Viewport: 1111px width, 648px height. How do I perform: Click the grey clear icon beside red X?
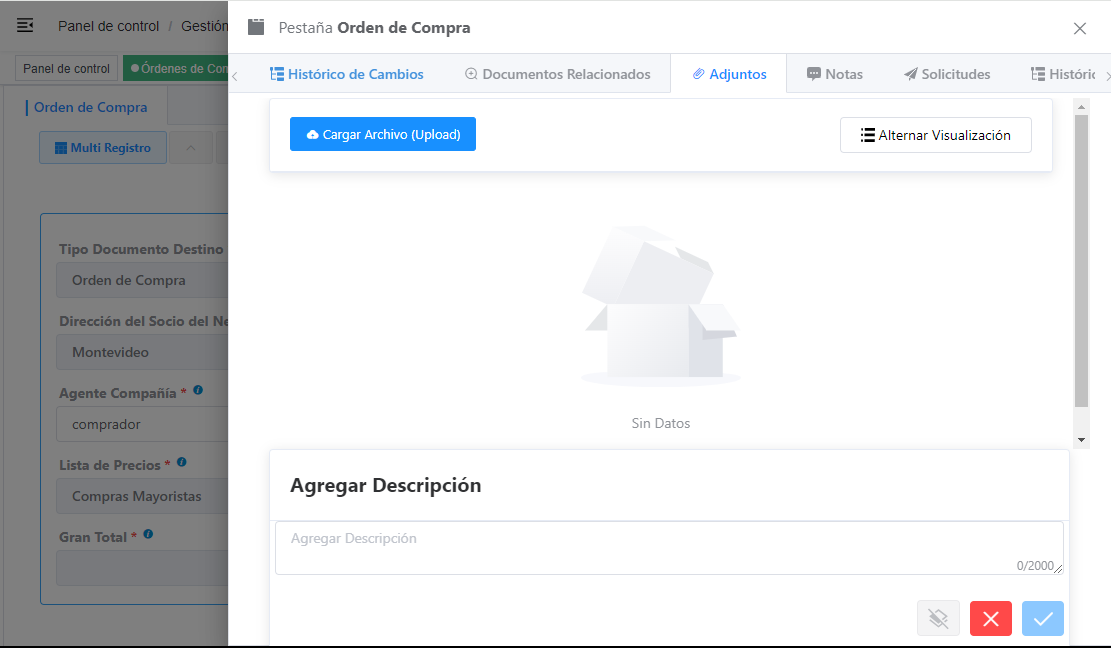click(x=938, y=619)
